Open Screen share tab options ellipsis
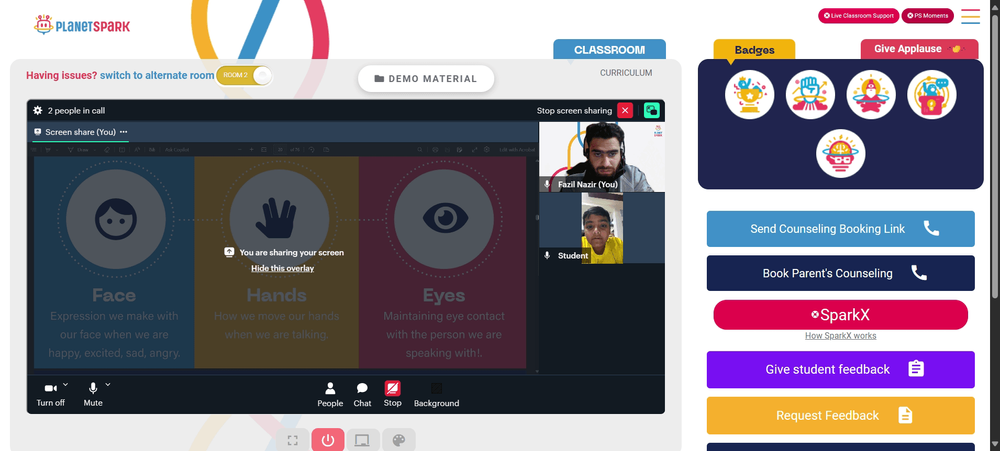 click(x=124, y=132)
